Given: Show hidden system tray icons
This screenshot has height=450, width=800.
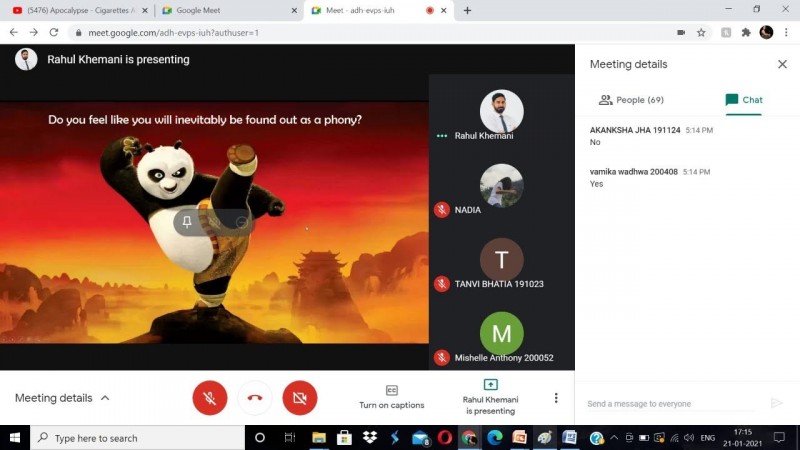Looking at the screenshot, I should tap(614, 438).
